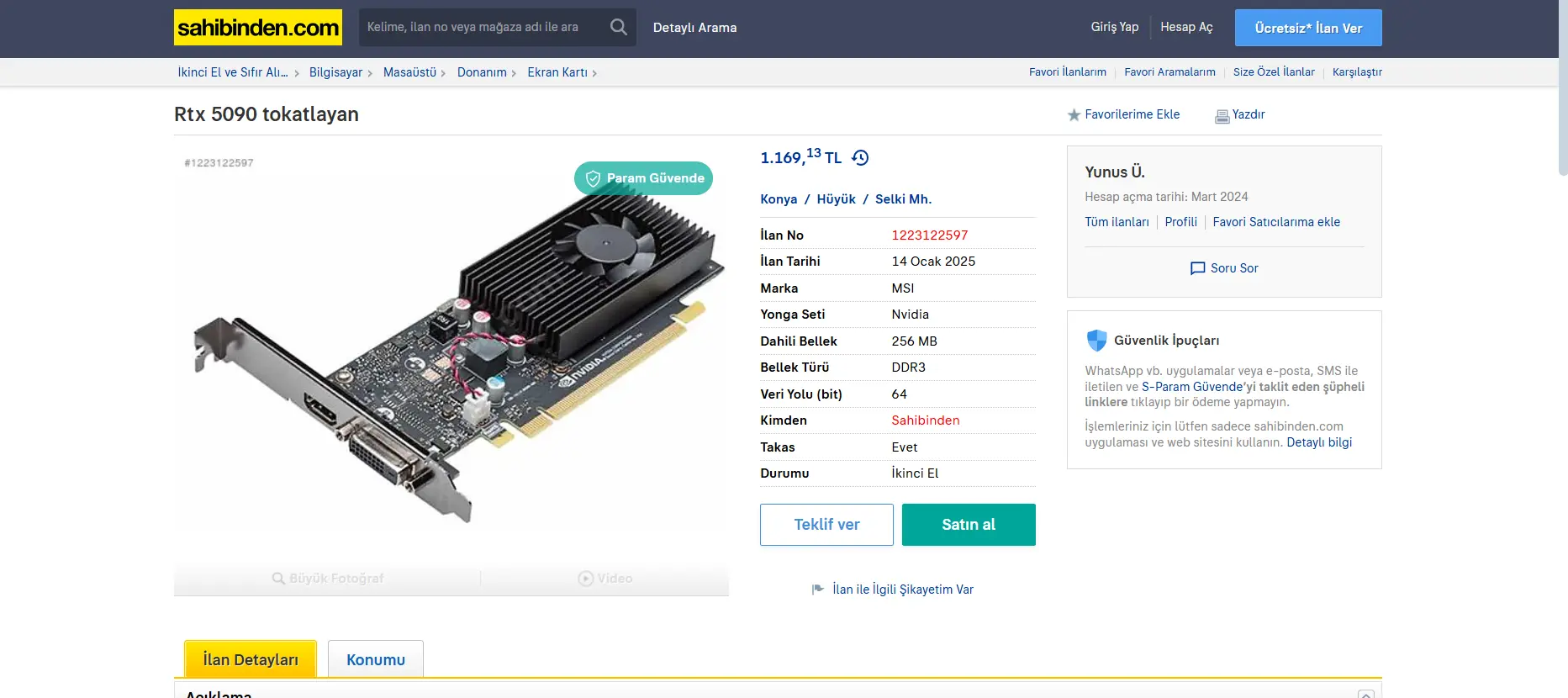Open the Donanım breadcrumb link
This screenshot has width=1568, height=698.
coord(482,72)
